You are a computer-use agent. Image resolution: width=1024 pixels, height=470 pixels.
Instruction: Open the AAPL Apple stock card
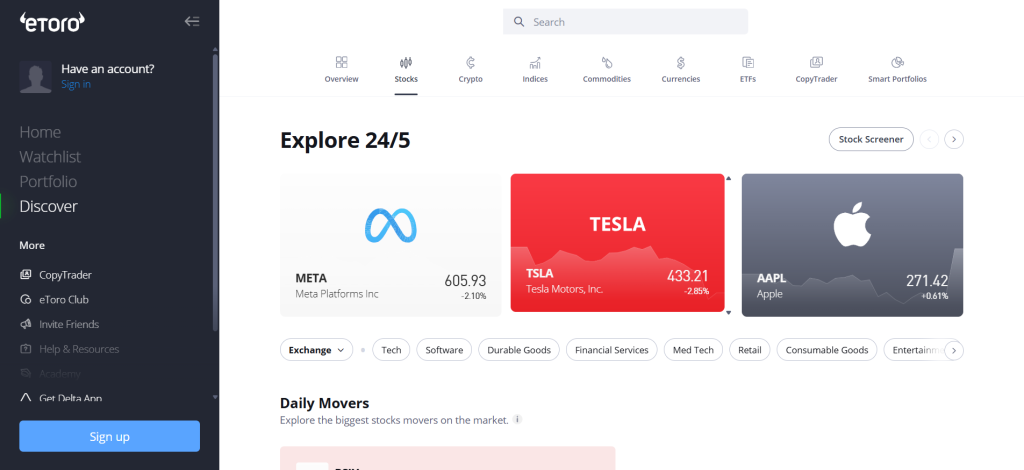(x=852, y=245)
